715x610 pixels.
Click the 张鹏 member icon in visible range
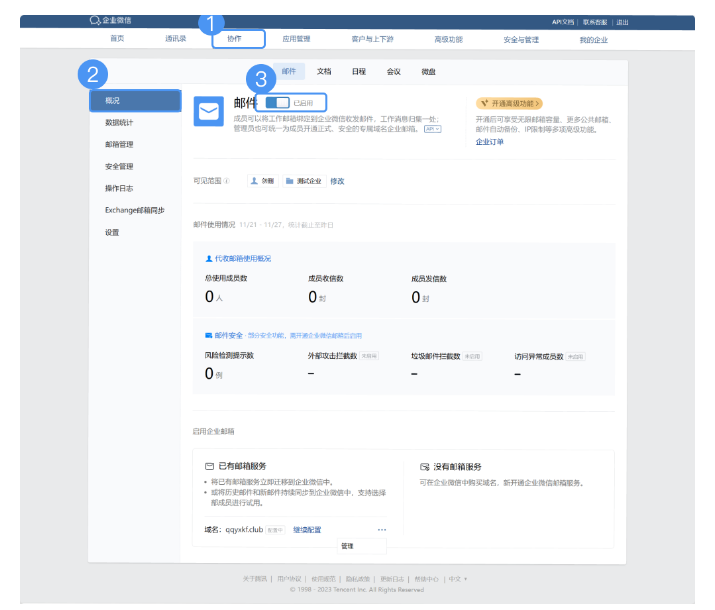pyautogui.click(x=253, y=181)
